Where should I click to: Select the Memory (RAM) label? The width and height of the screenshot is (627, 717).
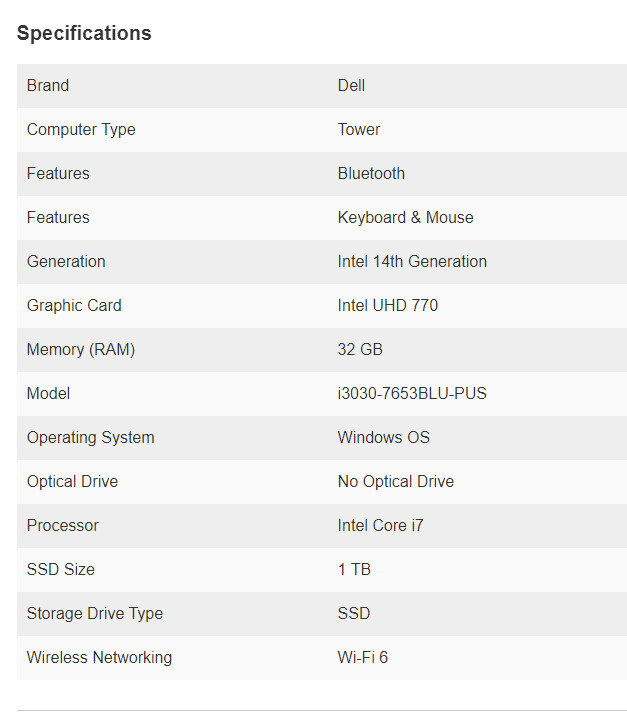pyautogui.click(x=81, y=349)
